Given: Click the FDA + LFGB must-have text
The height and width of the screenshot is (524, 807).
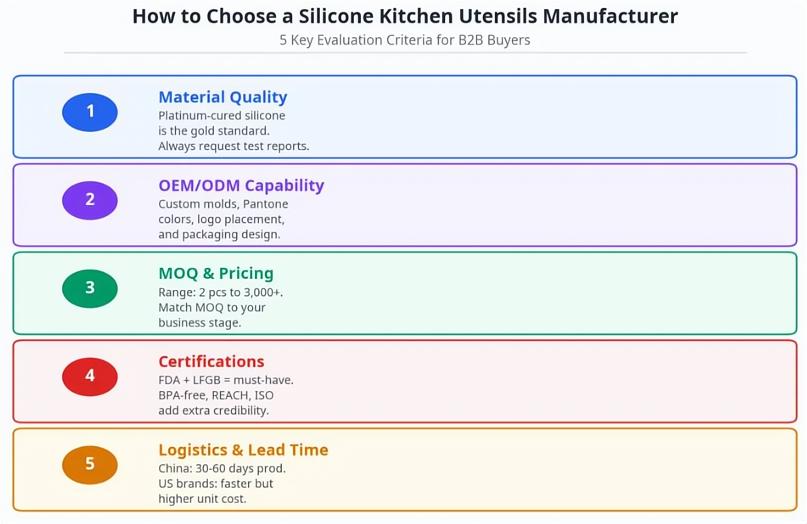Looking at the screenshot, I should (225, 380).
